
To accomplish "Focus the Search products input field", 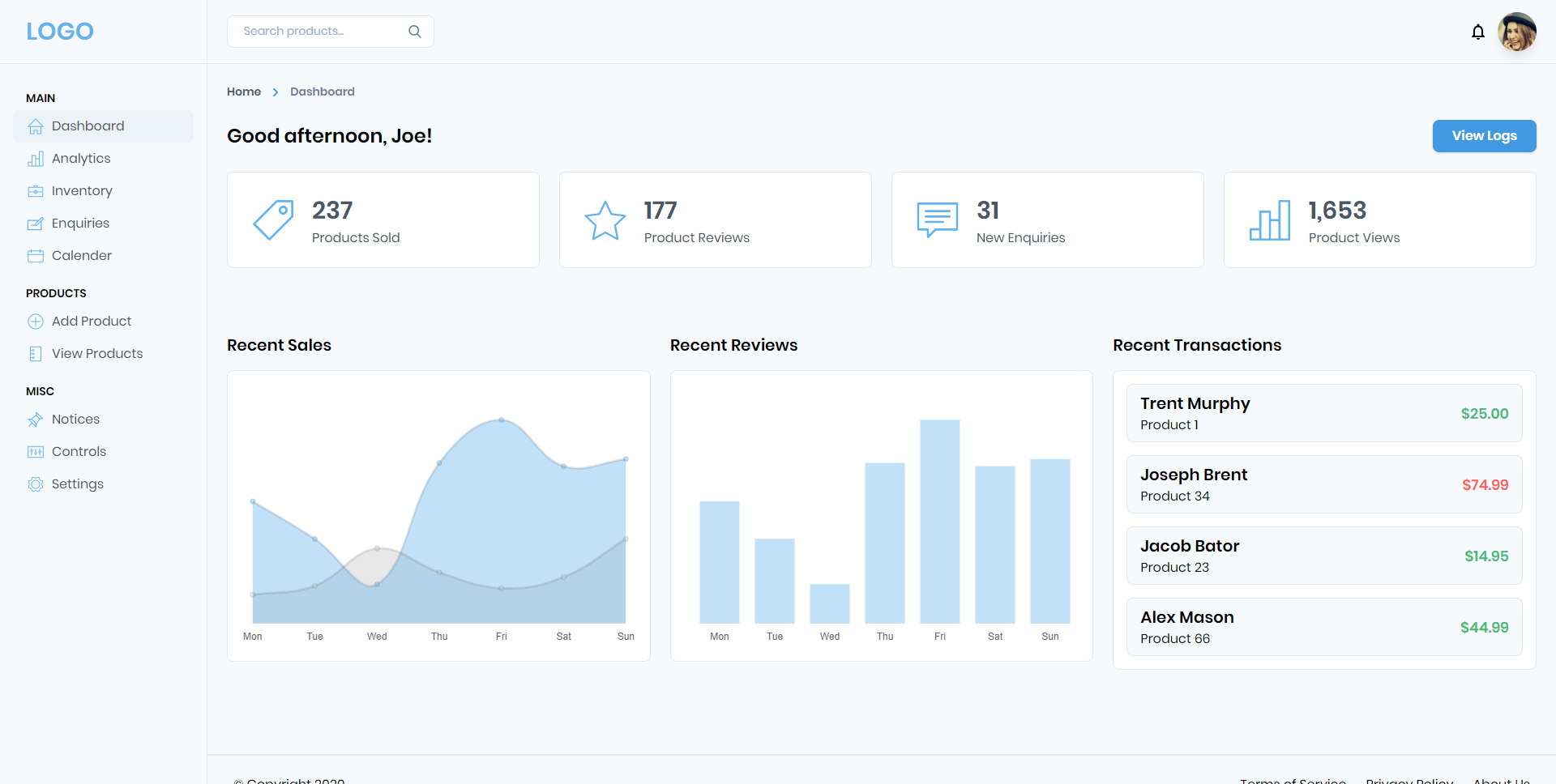I will point(320,32).
